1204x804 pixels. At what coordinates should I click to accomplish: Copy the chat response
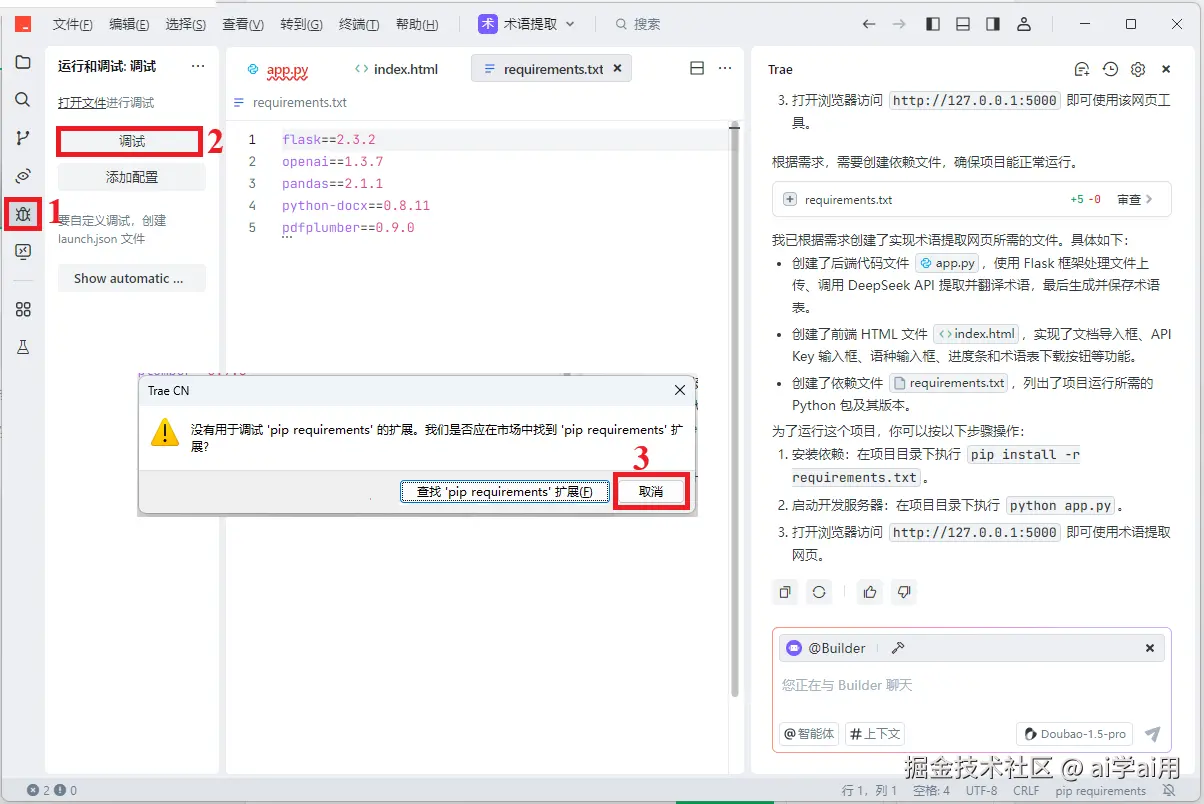pyautogui.click(x=785, y=592)
